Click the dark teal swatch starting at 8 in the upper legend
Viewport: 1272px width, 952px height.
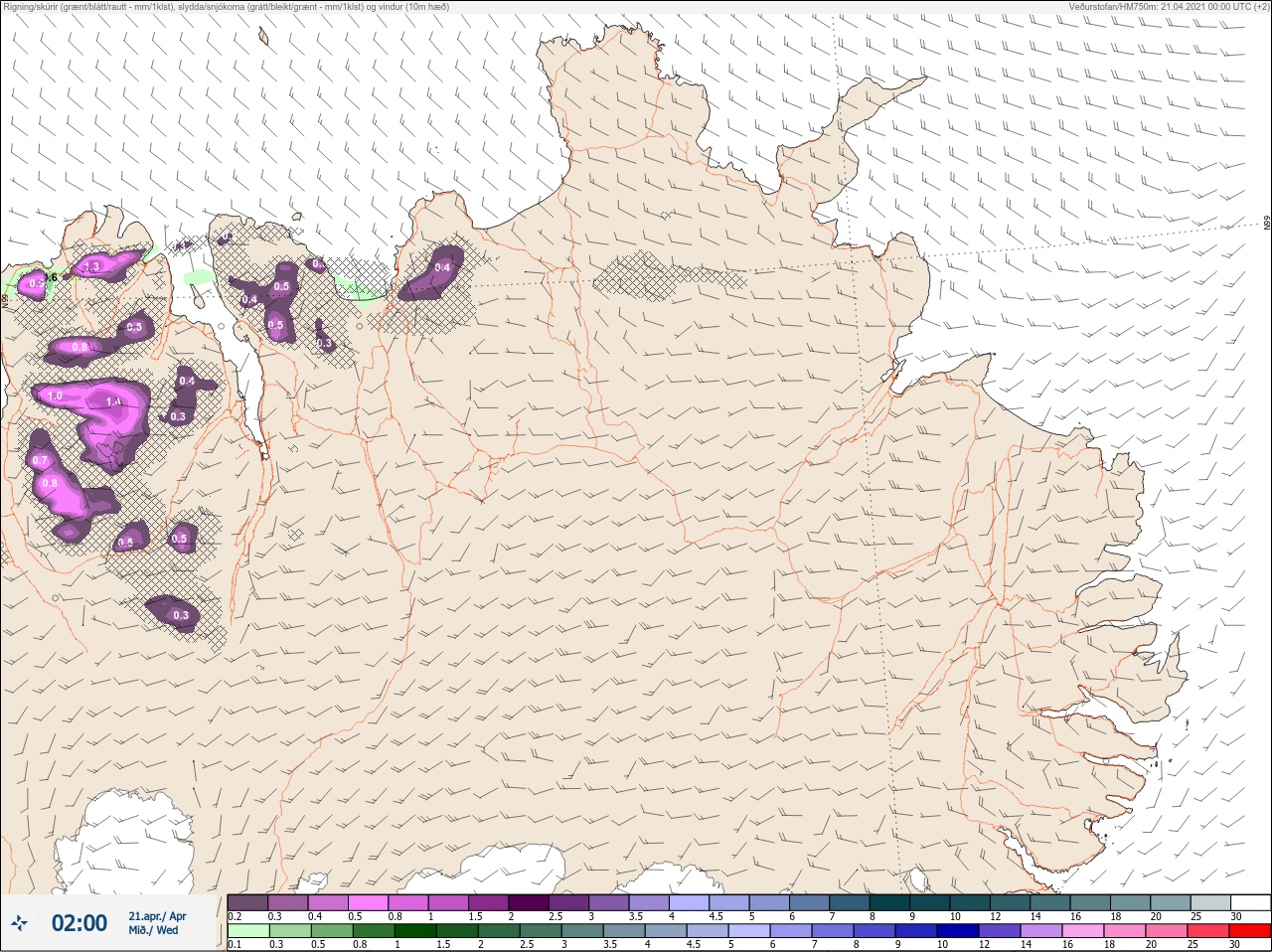coord(890,902)
